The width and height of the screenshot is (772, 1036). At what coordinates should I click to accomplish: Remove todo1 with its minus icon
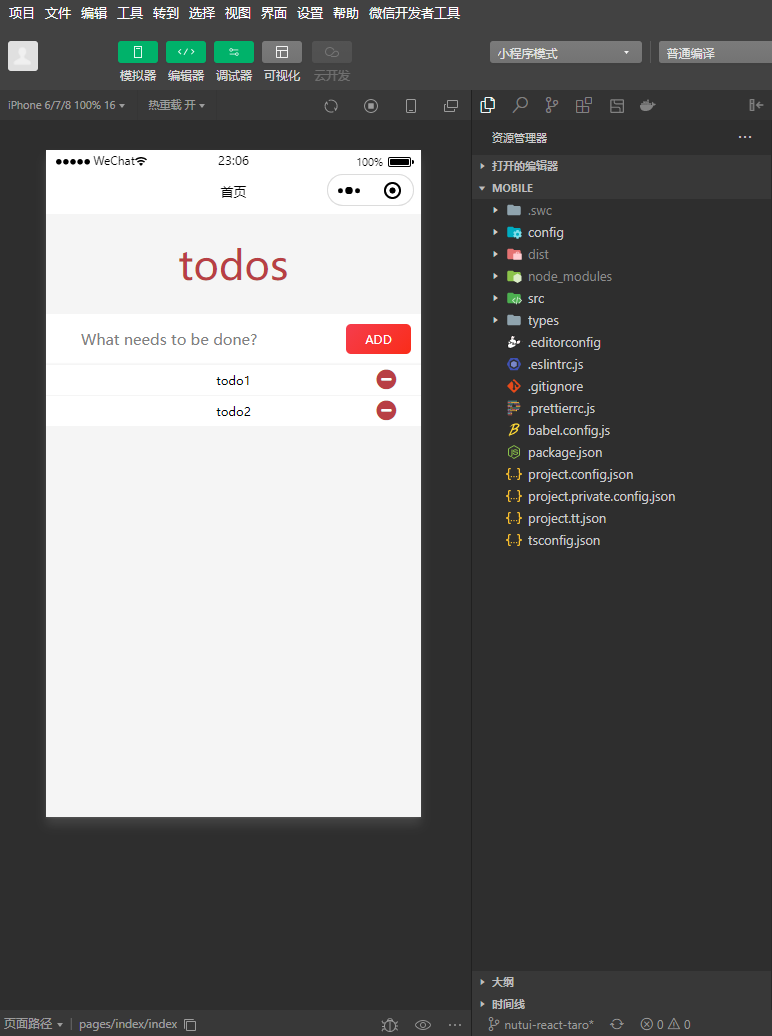387,379
